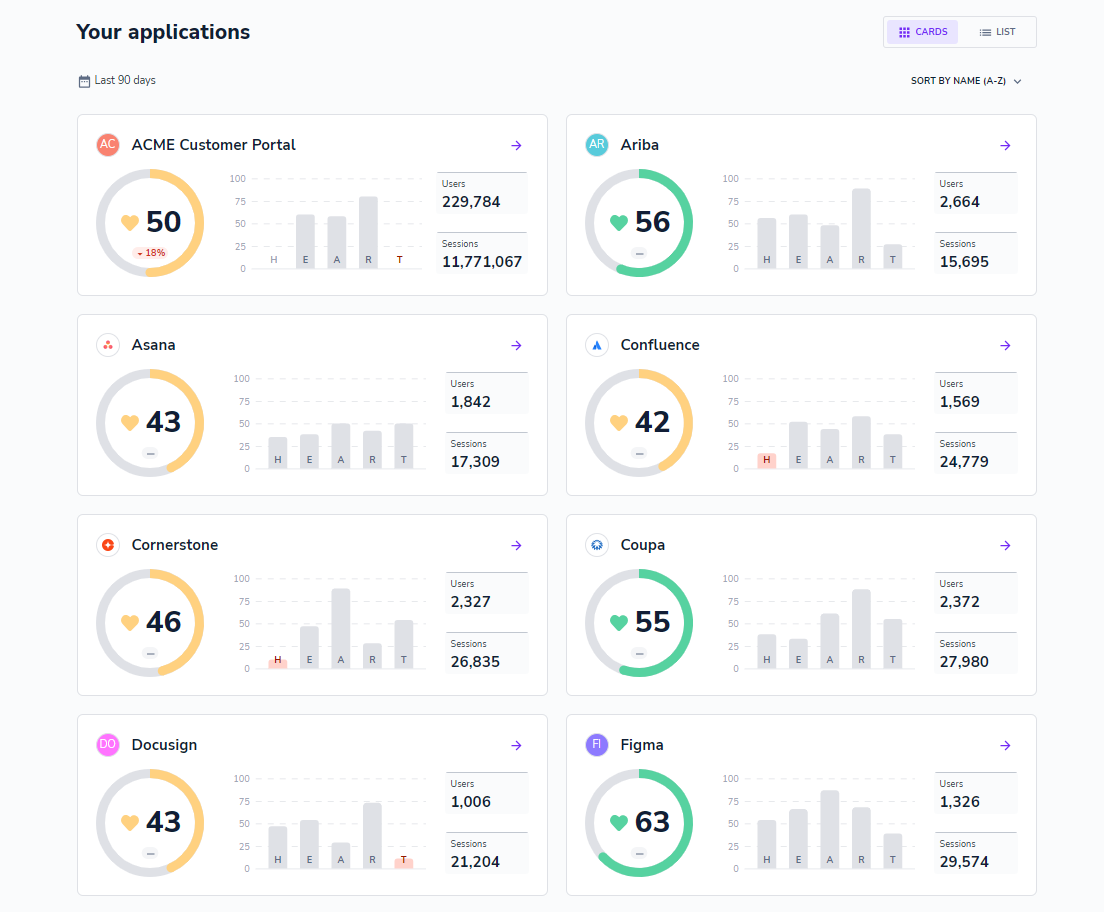Click the red H bar in Confluence chart
The width and height of the screenshot is (1104, 912).
(x=766, y=461)
